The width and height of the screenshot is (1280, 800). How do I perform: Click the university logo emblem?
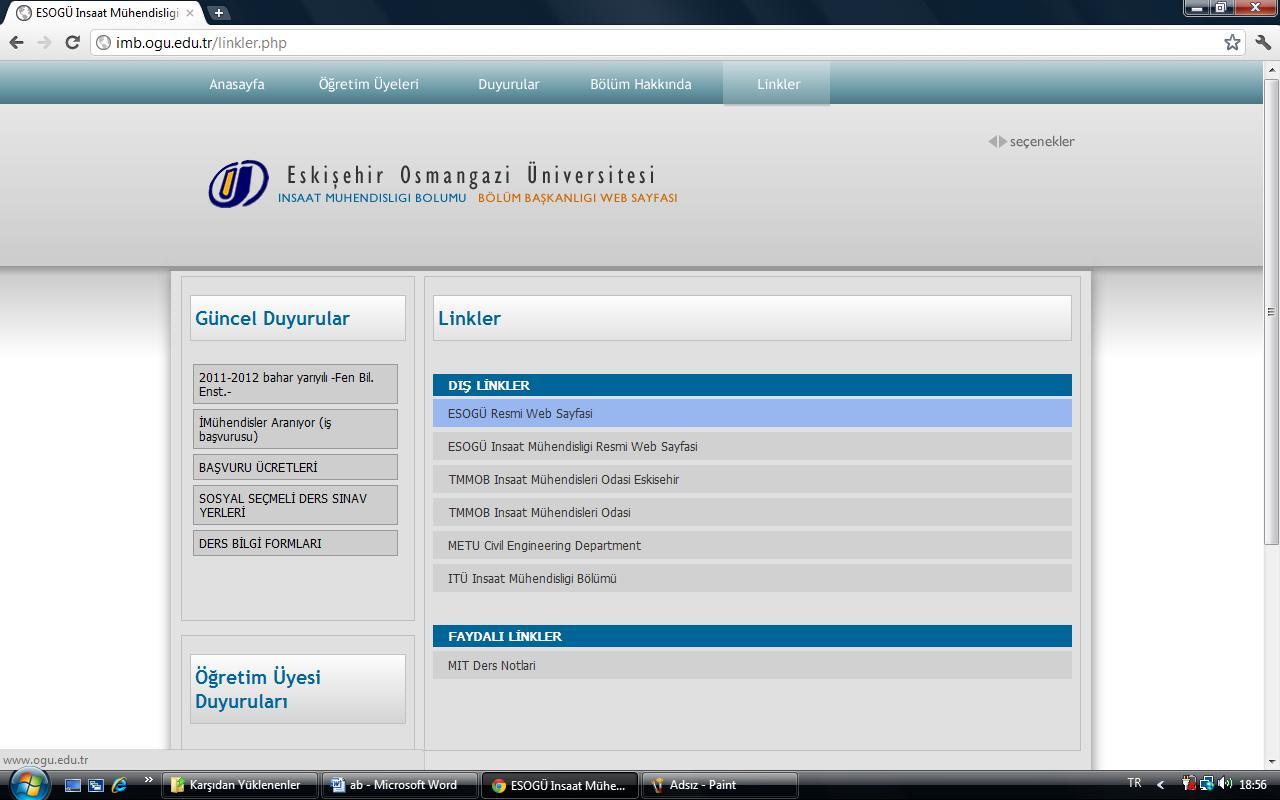pyautogui.click(x=238, y=184)
